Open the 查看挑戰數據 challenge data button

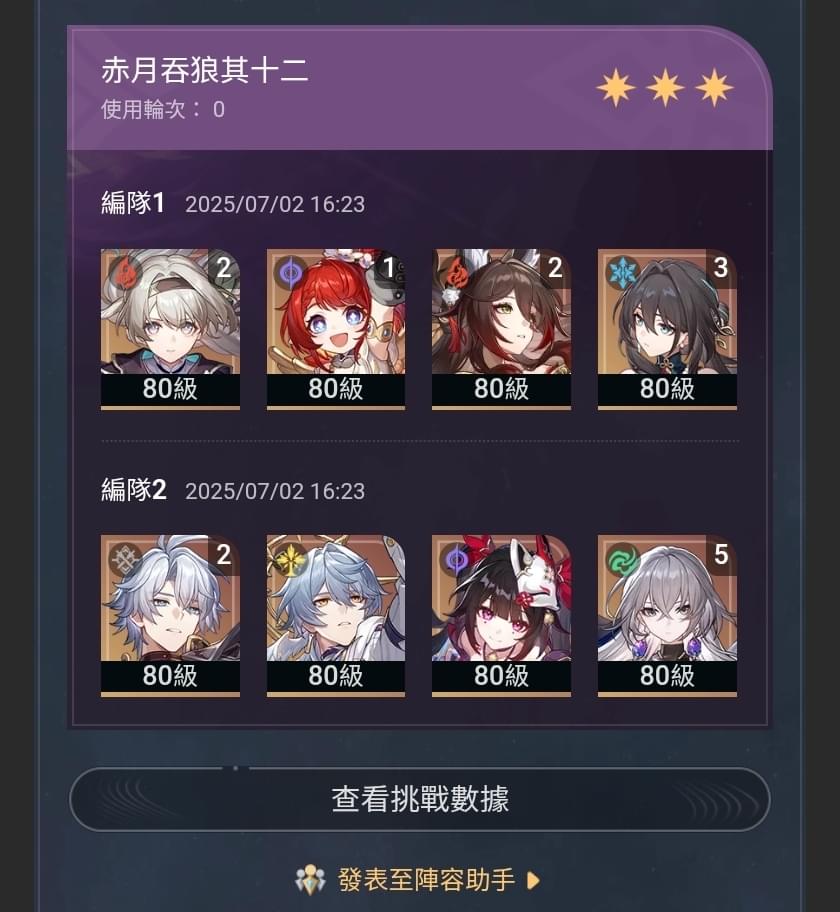[419, 799]
